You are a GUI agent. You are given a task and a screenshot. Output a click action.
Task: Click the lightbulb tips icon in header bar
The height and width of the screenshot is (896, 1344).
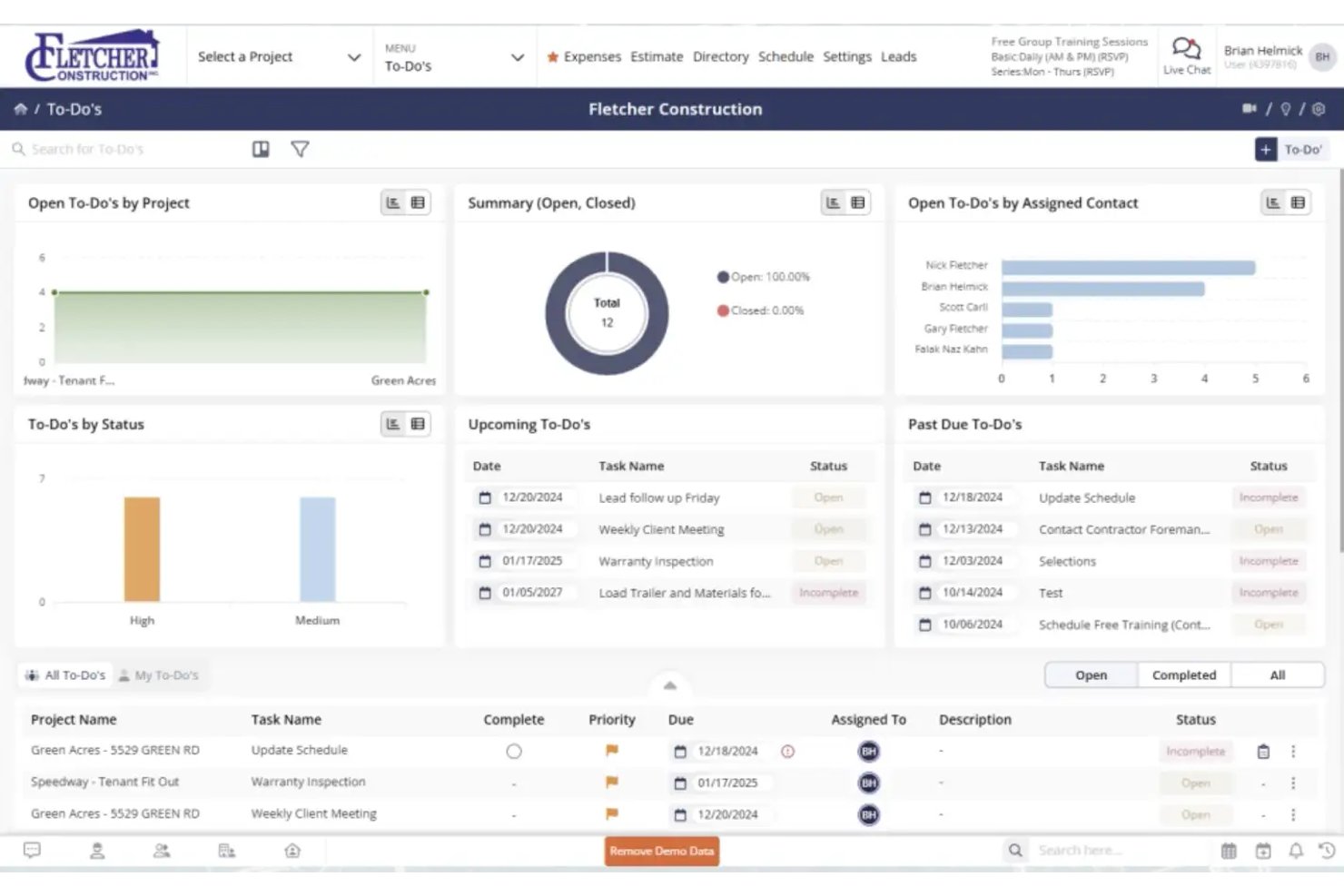tap(1285, 109)
